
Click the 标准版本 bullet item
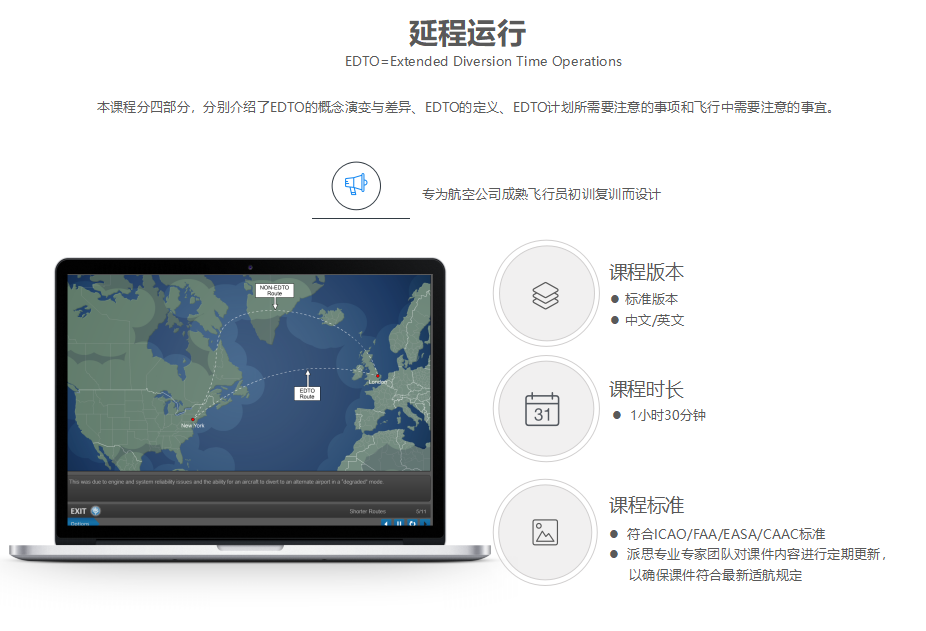(651, 299)
